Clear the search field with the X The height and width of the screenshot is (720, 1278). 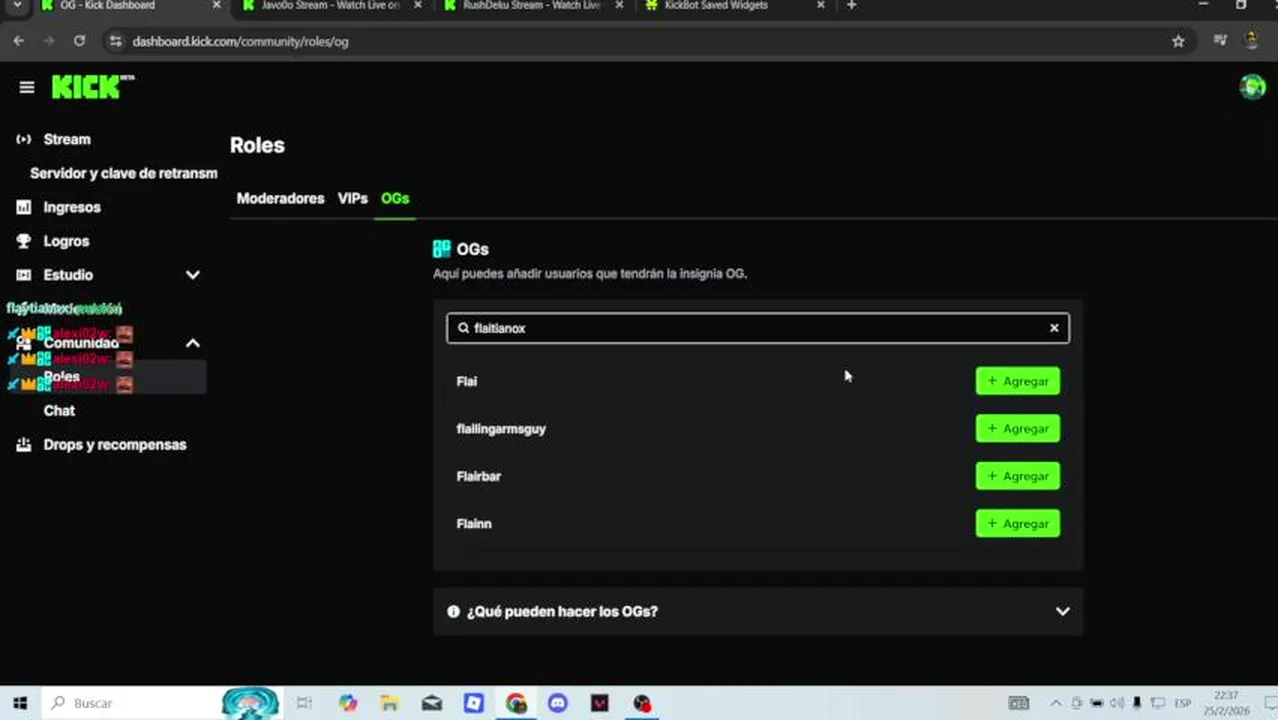[x=1054, y=328]
